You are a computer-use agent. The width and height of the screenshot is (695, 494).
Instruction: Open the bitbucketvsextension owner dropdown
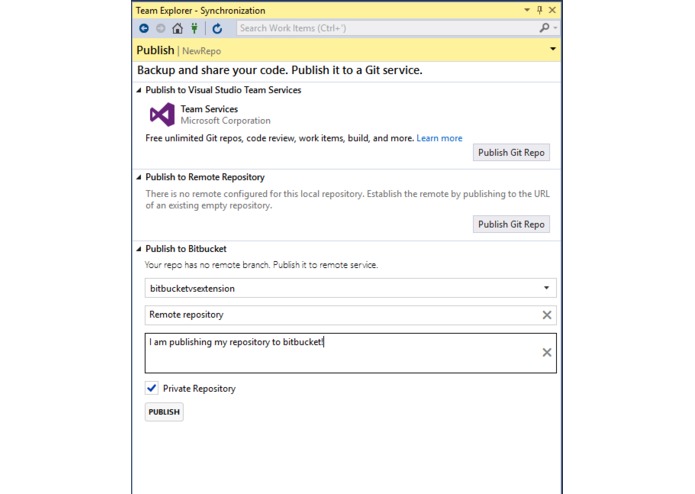(x=547, y=288)
